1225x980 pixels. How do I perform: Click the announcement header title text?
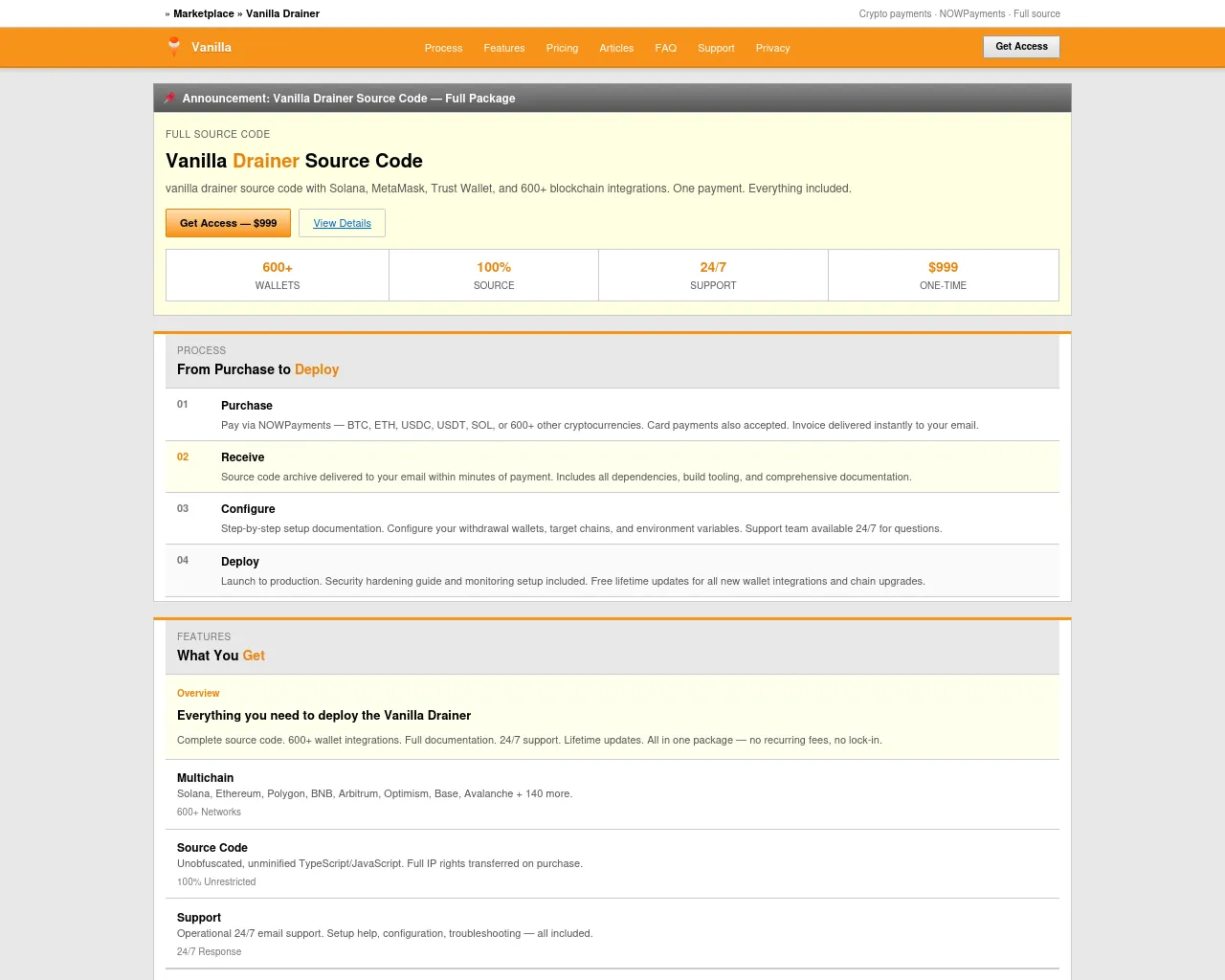pos(348,99)
